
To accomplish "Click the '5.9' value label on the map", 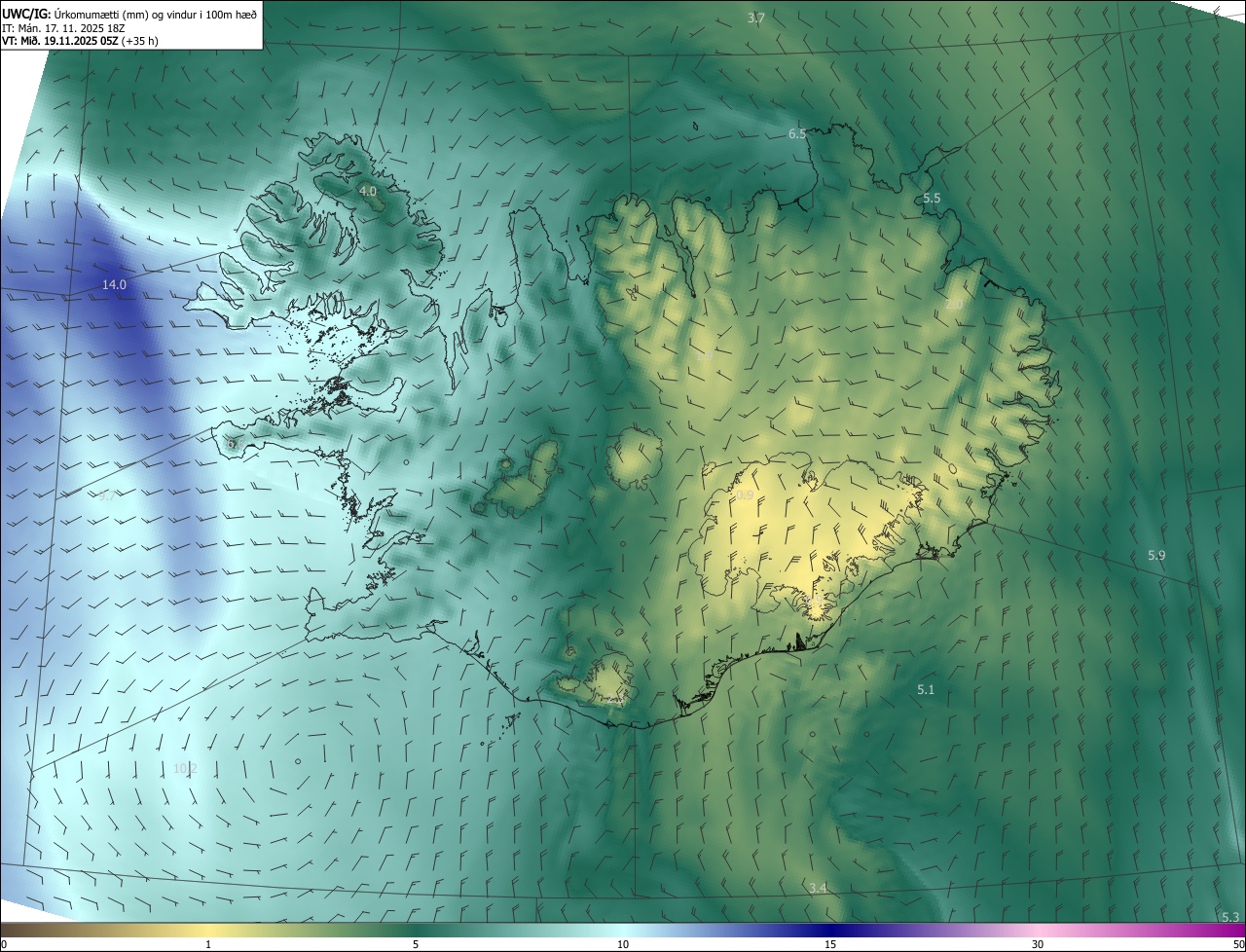I will click(x=1156, y=556).
